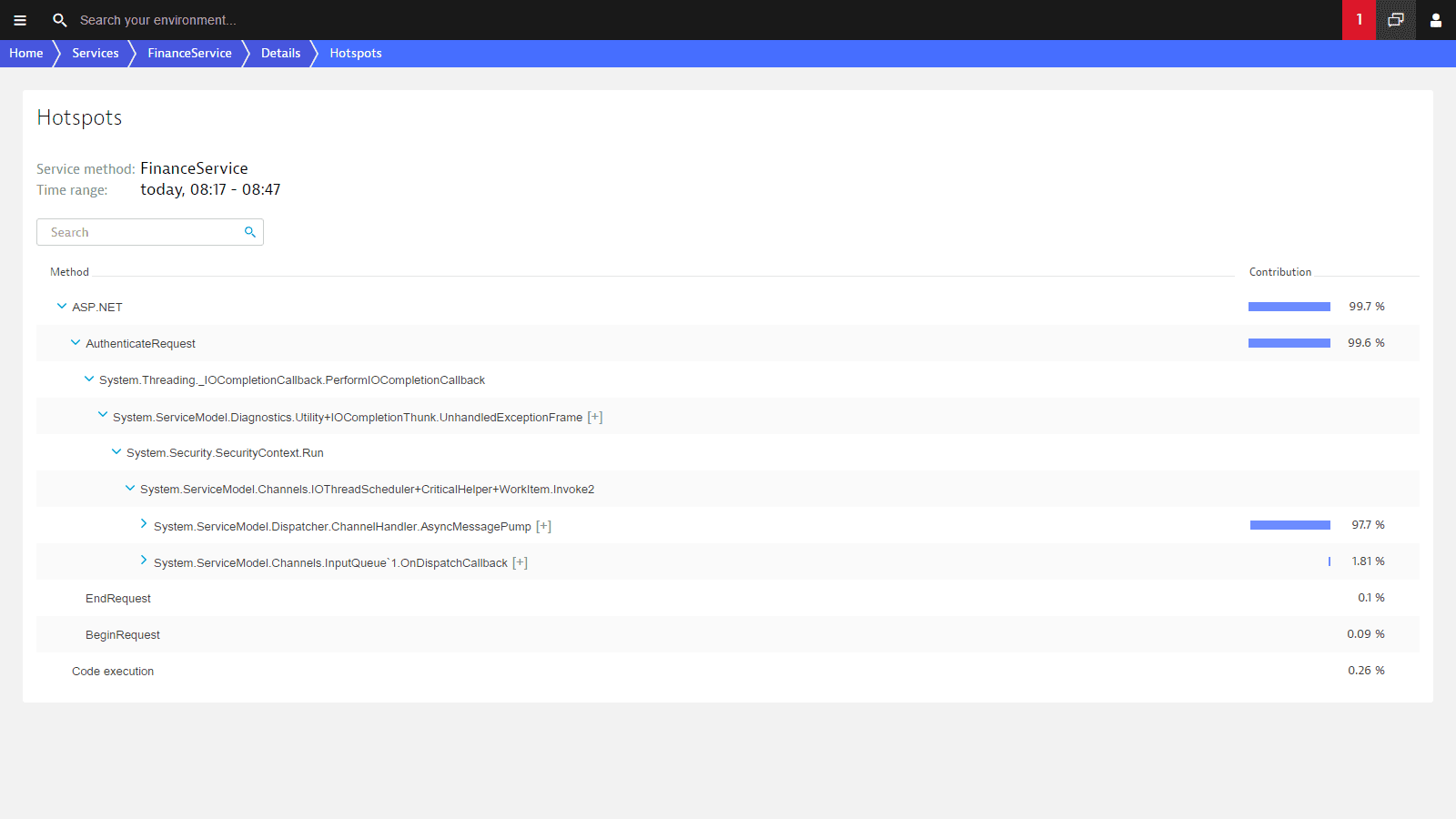The image size is (1456, 819).
Task: Click the time range 'today, 08:17 - 08:47'
Action: 210,189
